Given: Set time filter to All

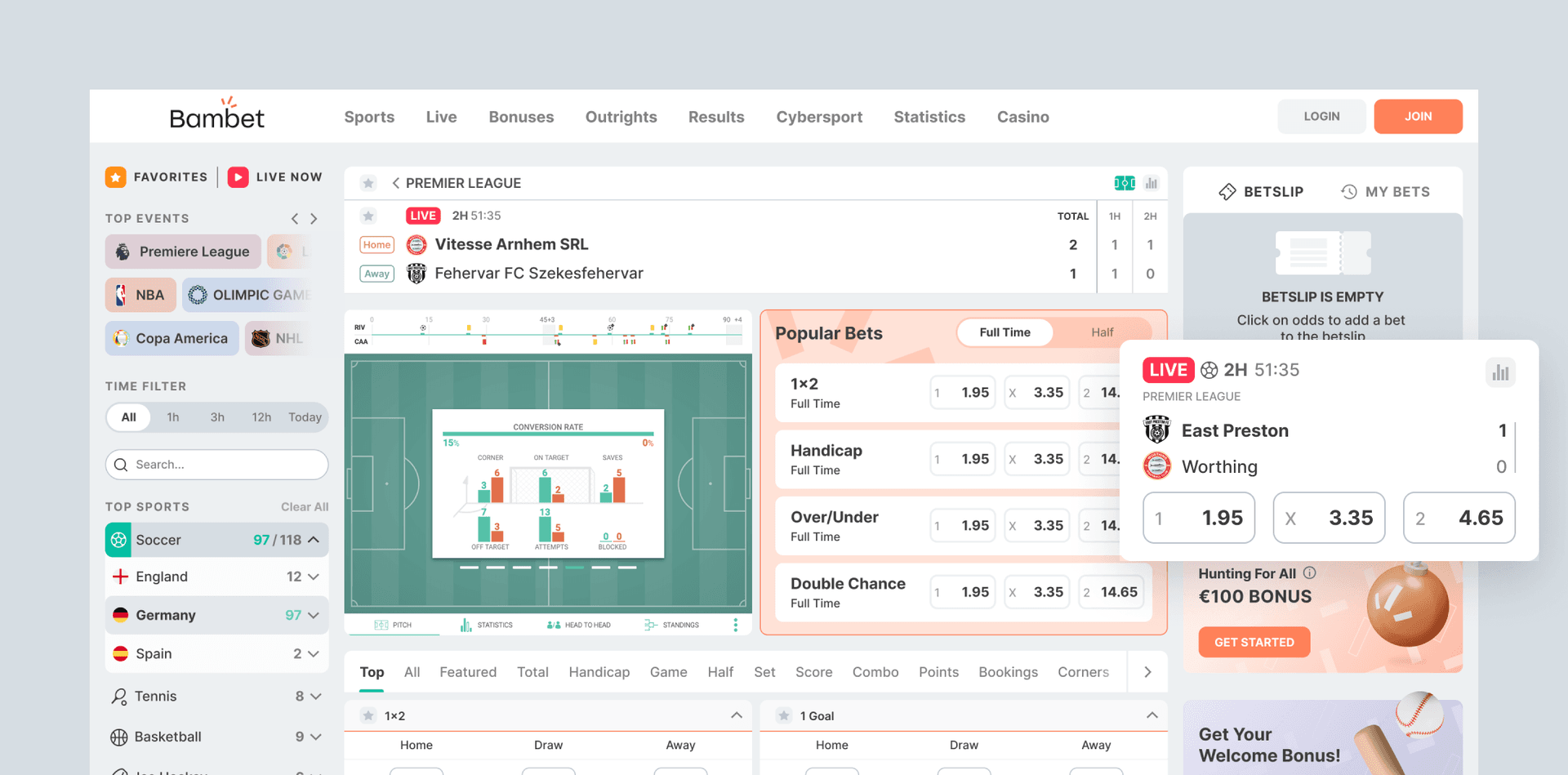Looking at the screenshot, I should 129,417.
